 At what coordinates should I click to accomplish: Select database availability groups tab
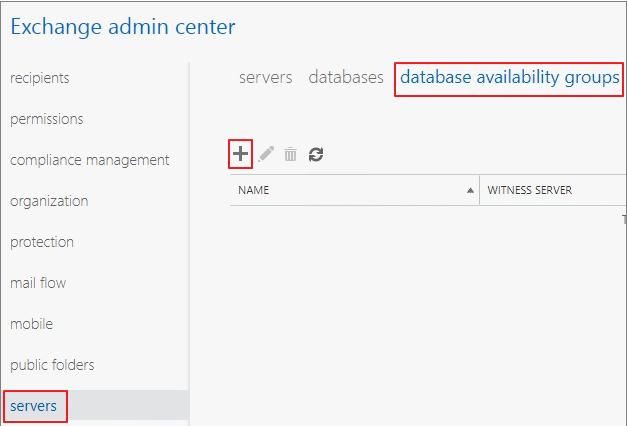pos(509,78)
